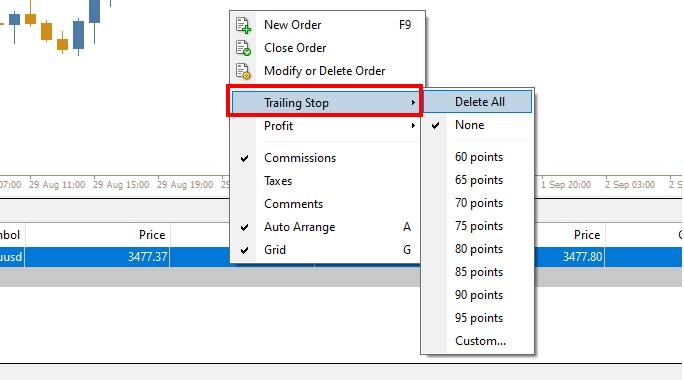Viewport: 684px width, 380px height.
Task: Select the 3477.80 price cell
Action: click(582, 257)
